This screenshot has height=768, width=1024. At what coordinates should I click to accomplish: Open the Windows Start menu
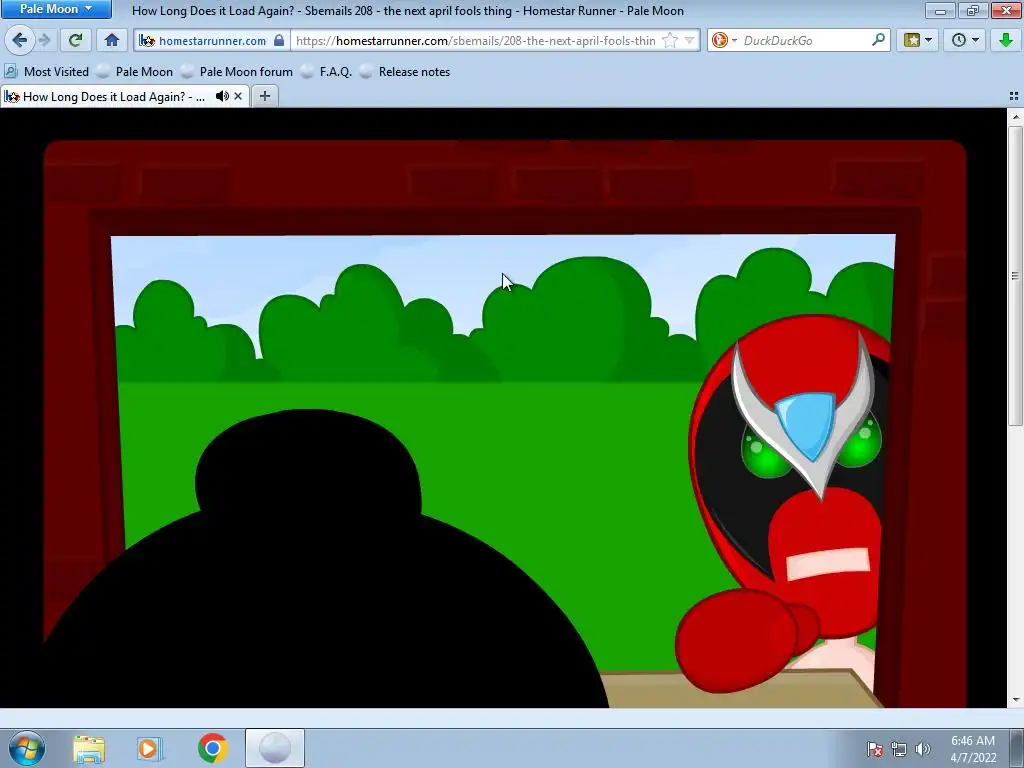[x=26, y=748]
